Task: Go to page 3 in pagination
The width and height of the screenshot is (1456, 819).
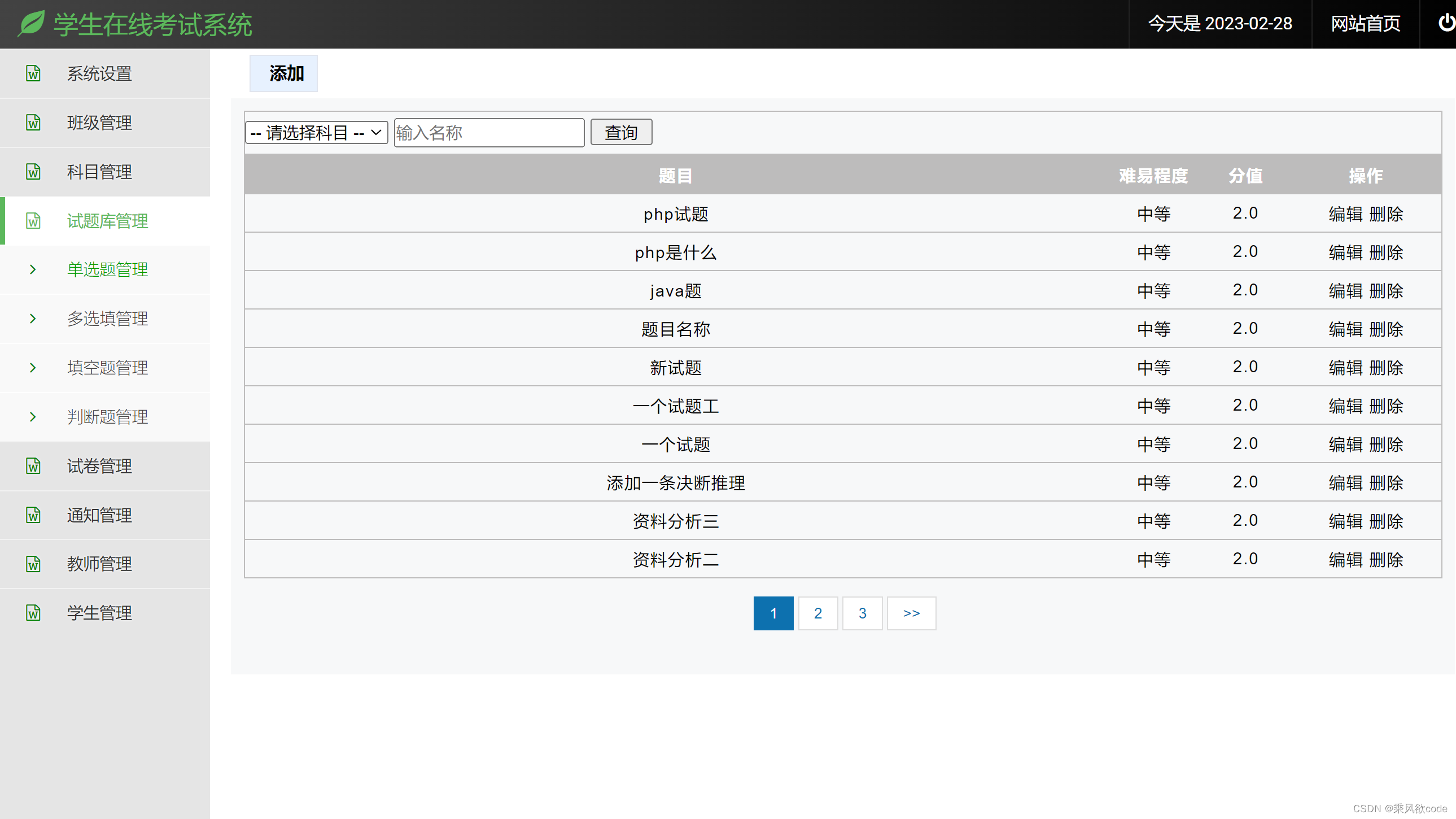Action: (x=862, y=613)
